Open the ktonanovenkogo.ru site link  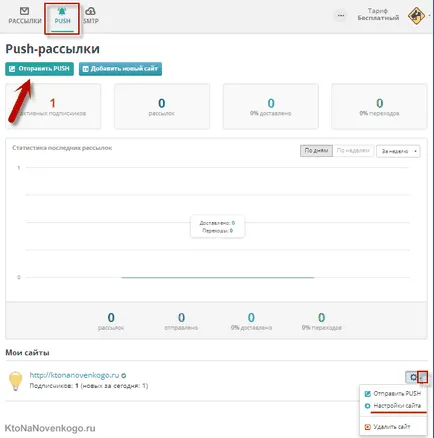pos(74,375)
